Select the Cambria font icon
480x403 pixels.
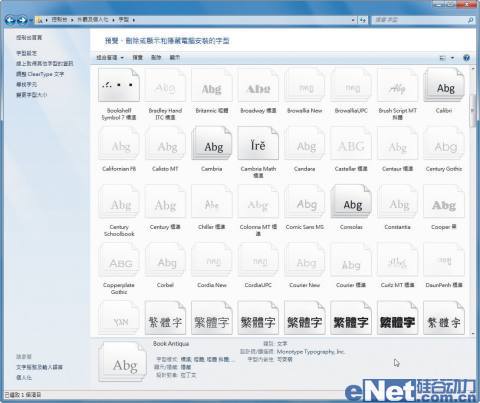(212, 143)
